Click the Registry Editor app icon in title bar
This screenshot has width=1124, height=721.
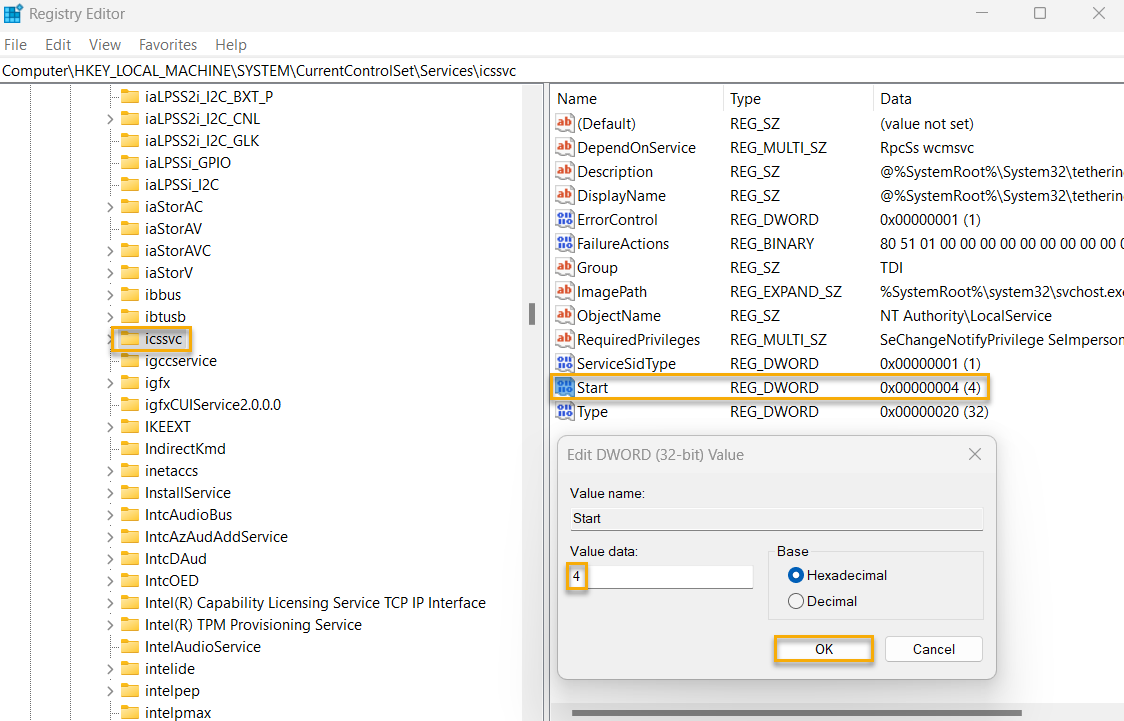(x=13, y=14)
